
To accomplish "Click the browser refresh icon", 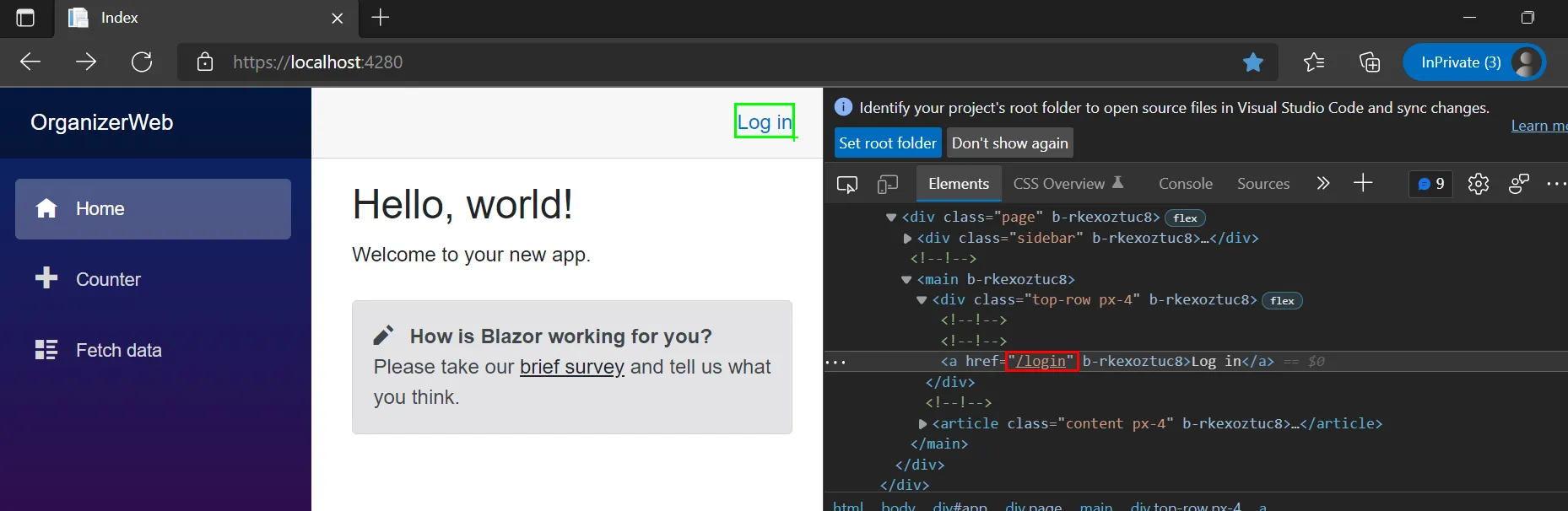I will 142,62.
